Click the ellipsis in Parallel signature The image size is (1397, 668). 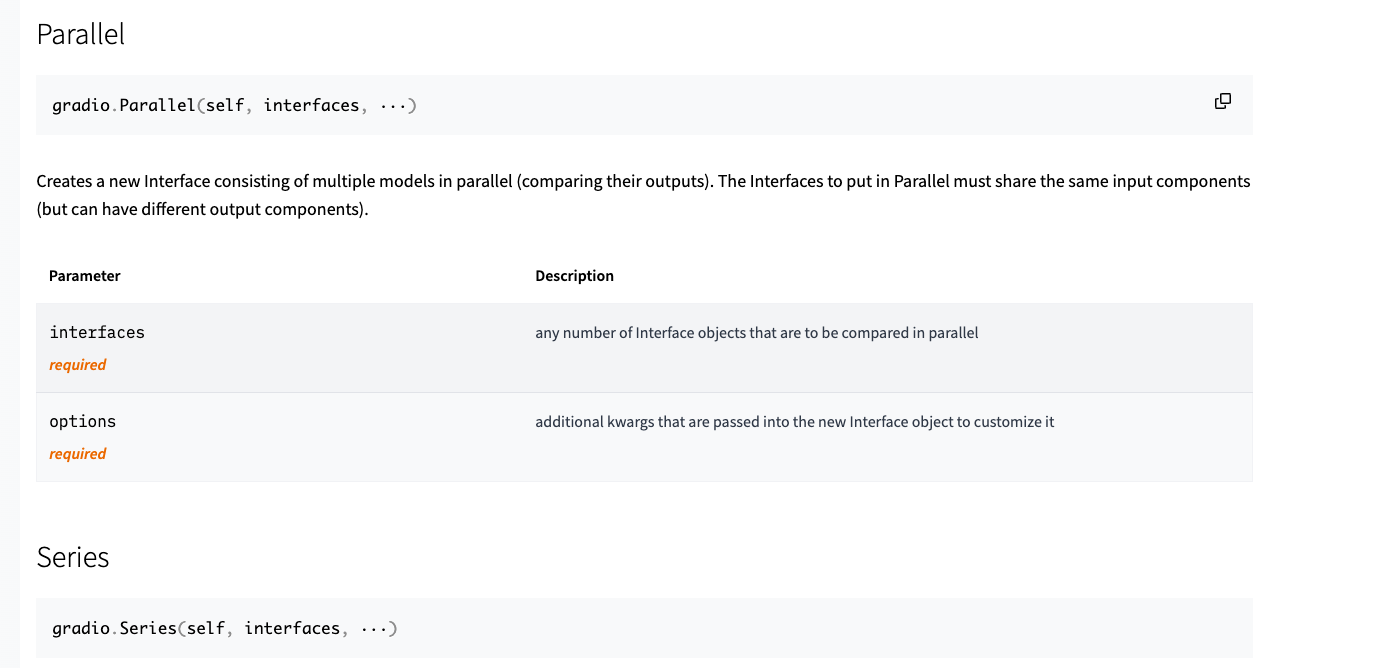point(393,105)
